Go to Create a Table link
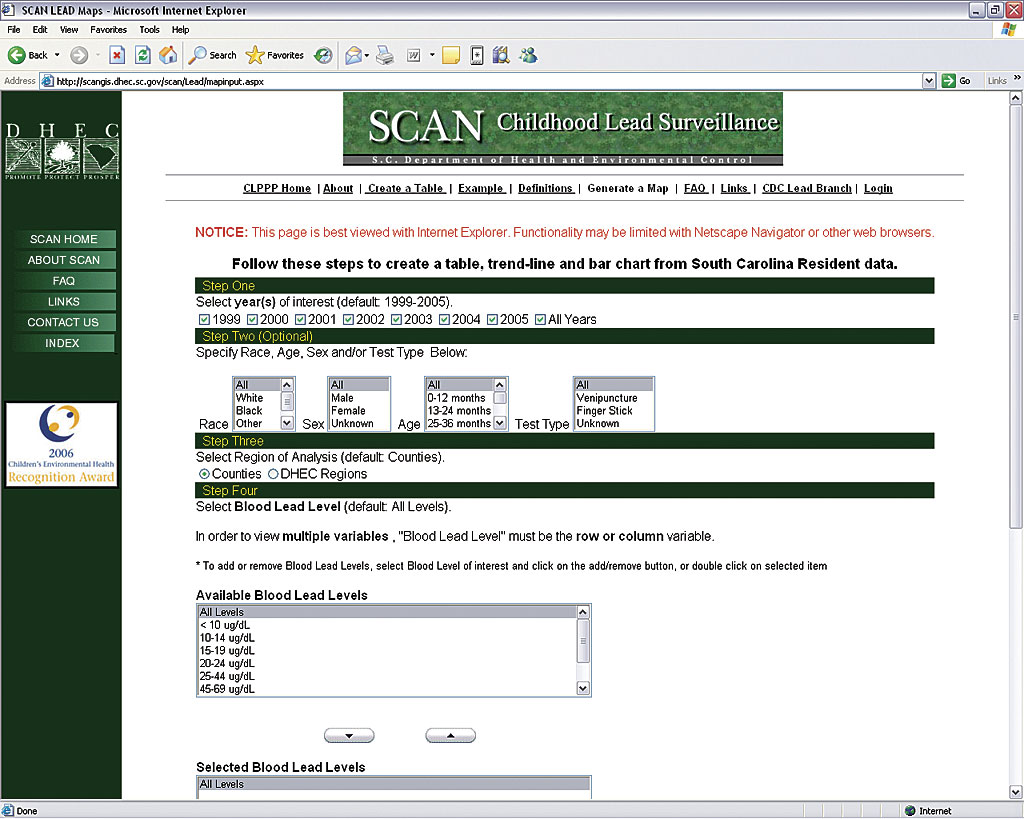Screen dimensions: 1024x819 (406, 189)
